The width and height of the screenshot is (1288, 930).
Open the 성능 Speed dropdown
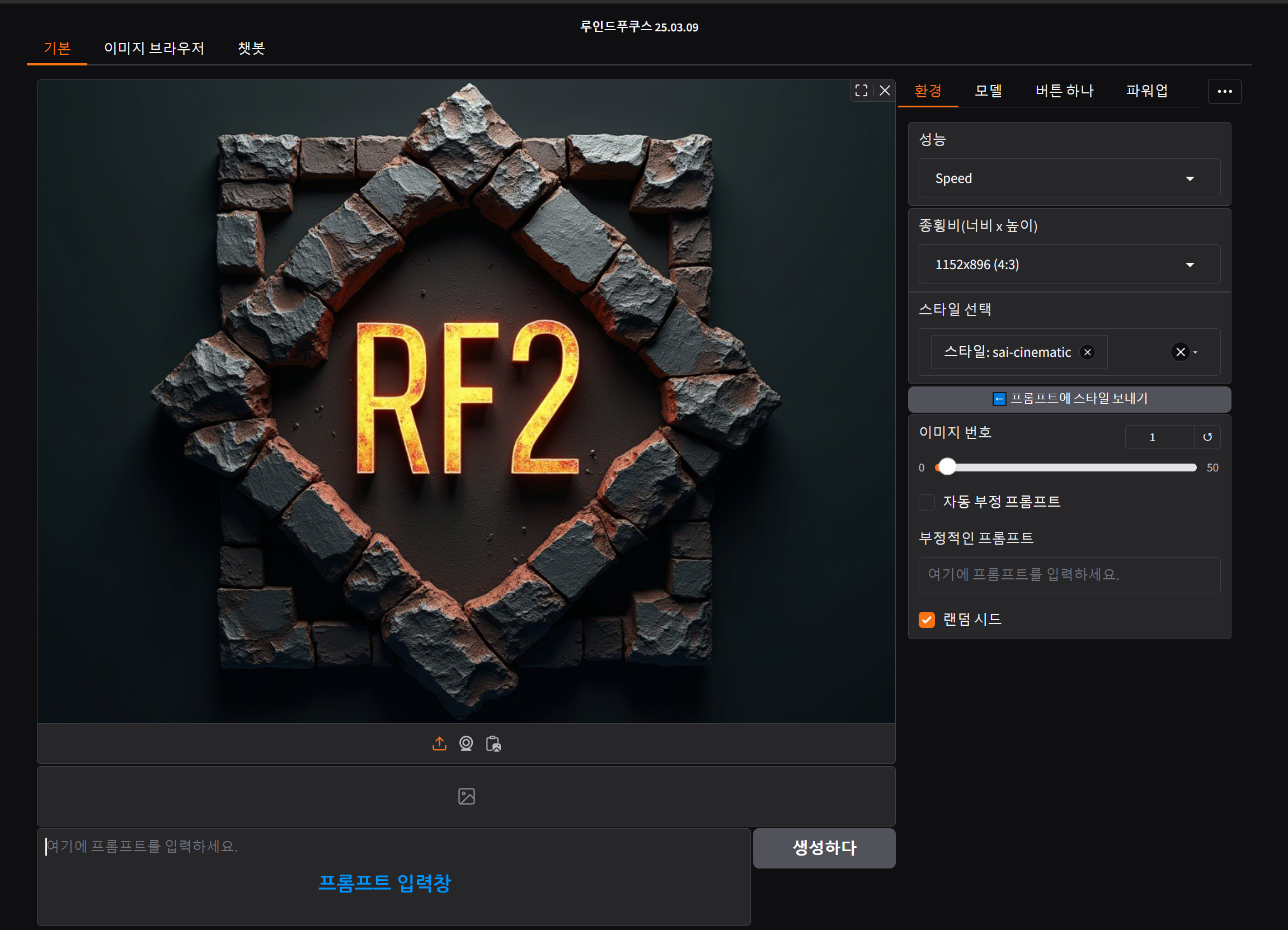click(x=1069, y=178)
